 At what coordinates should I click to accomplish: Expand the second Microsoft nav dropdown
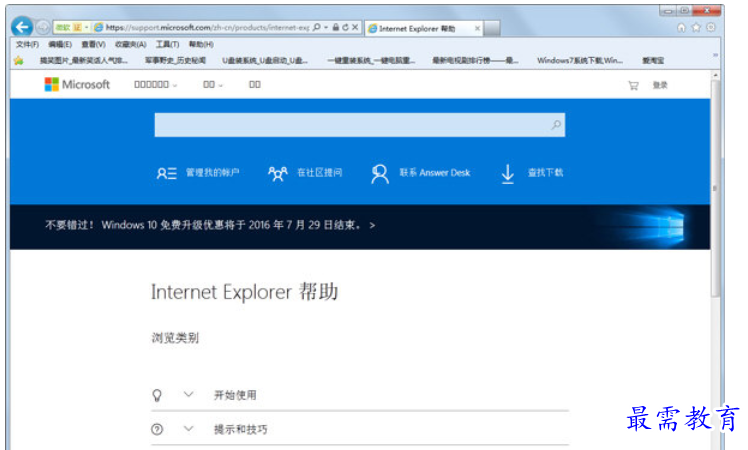coord(213,84)
